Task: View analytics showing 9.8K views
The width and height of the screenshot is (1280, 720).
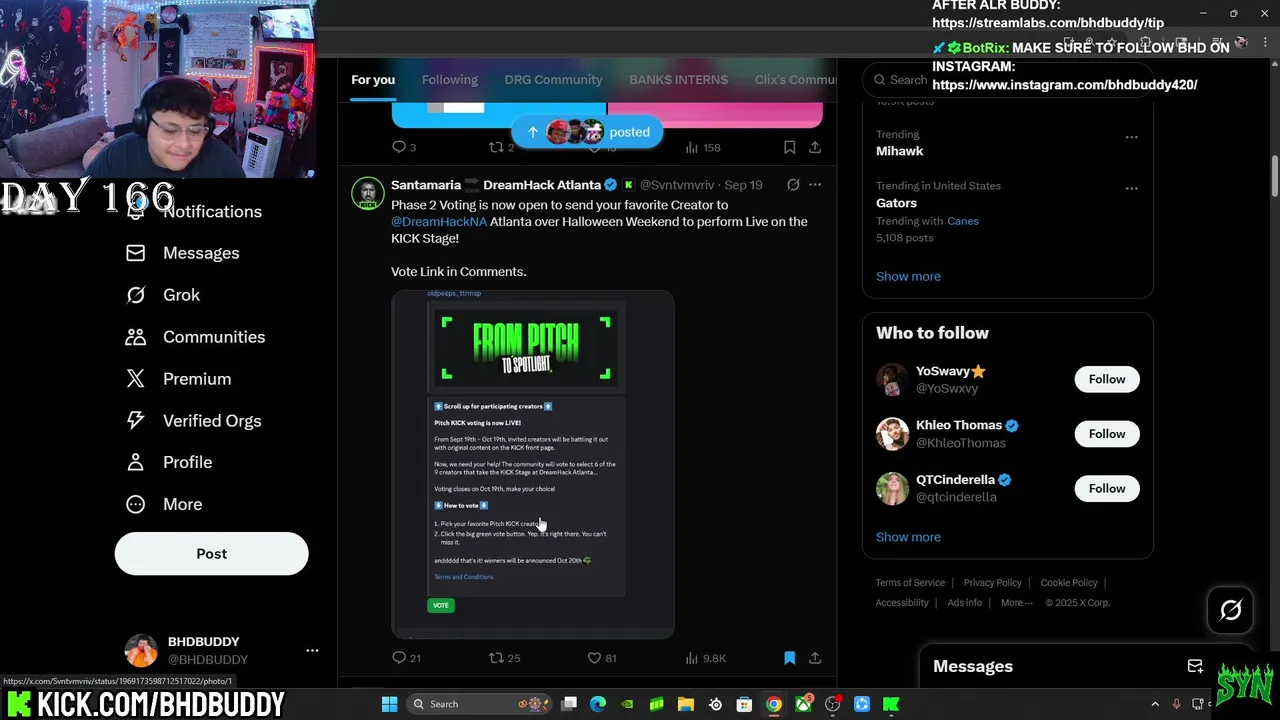Action: click(705, 658)
